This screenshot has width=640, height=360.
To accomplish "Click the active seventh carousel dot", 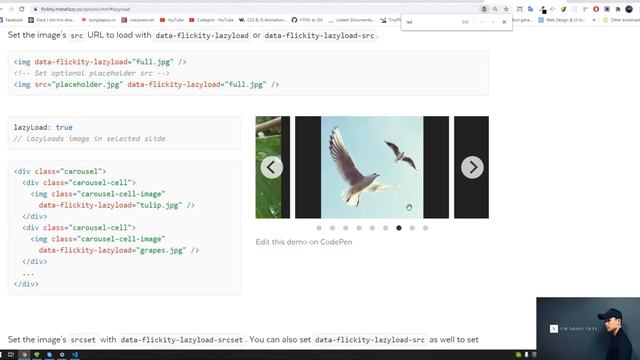I will click(x=399, y=228).
